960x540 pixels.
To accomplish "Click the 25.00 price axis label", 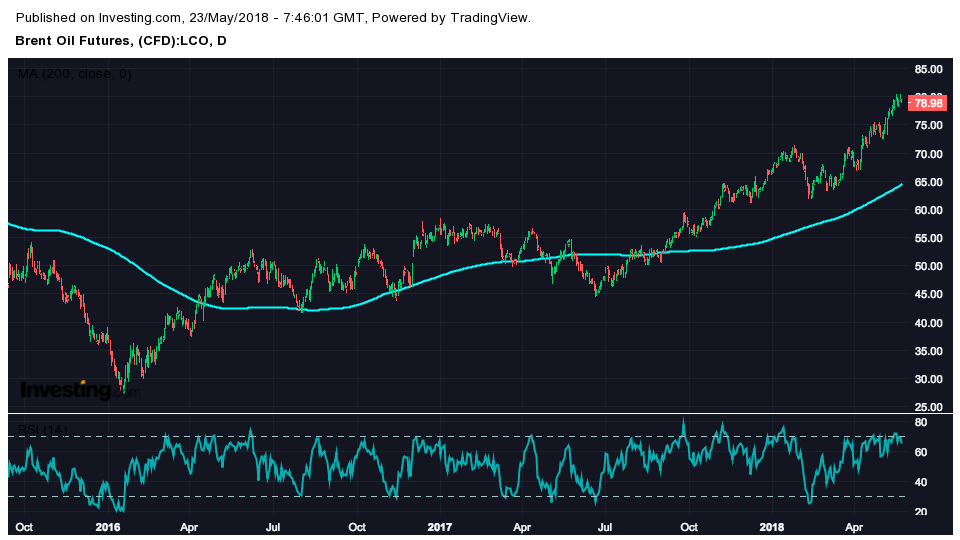I will (x=928, y=407).
